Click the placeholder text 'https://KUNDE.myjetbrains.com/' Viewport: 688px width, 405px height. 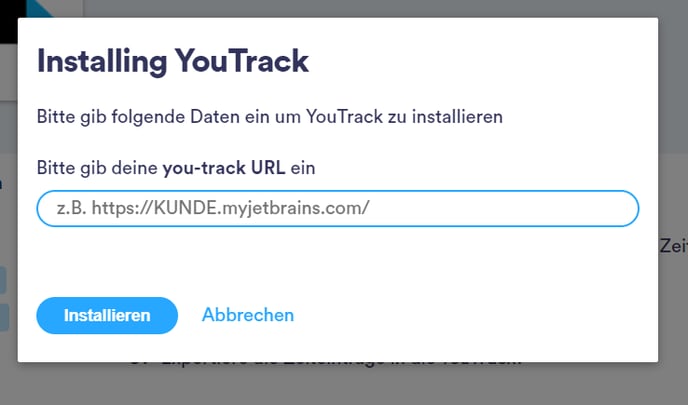point(231,208)
